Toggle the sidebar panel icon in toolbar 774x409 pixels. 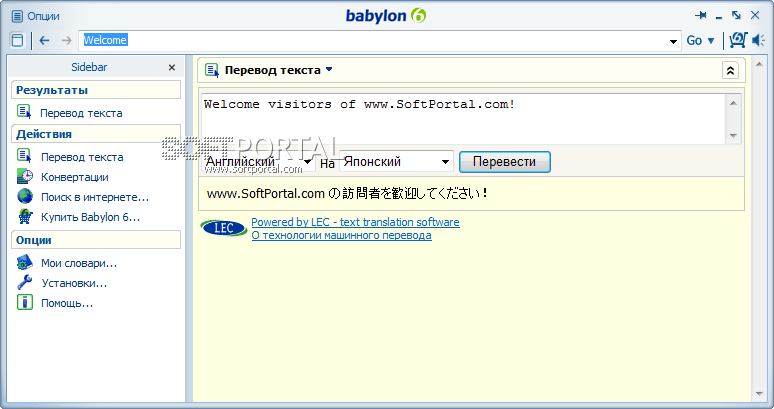click(17, 40)
